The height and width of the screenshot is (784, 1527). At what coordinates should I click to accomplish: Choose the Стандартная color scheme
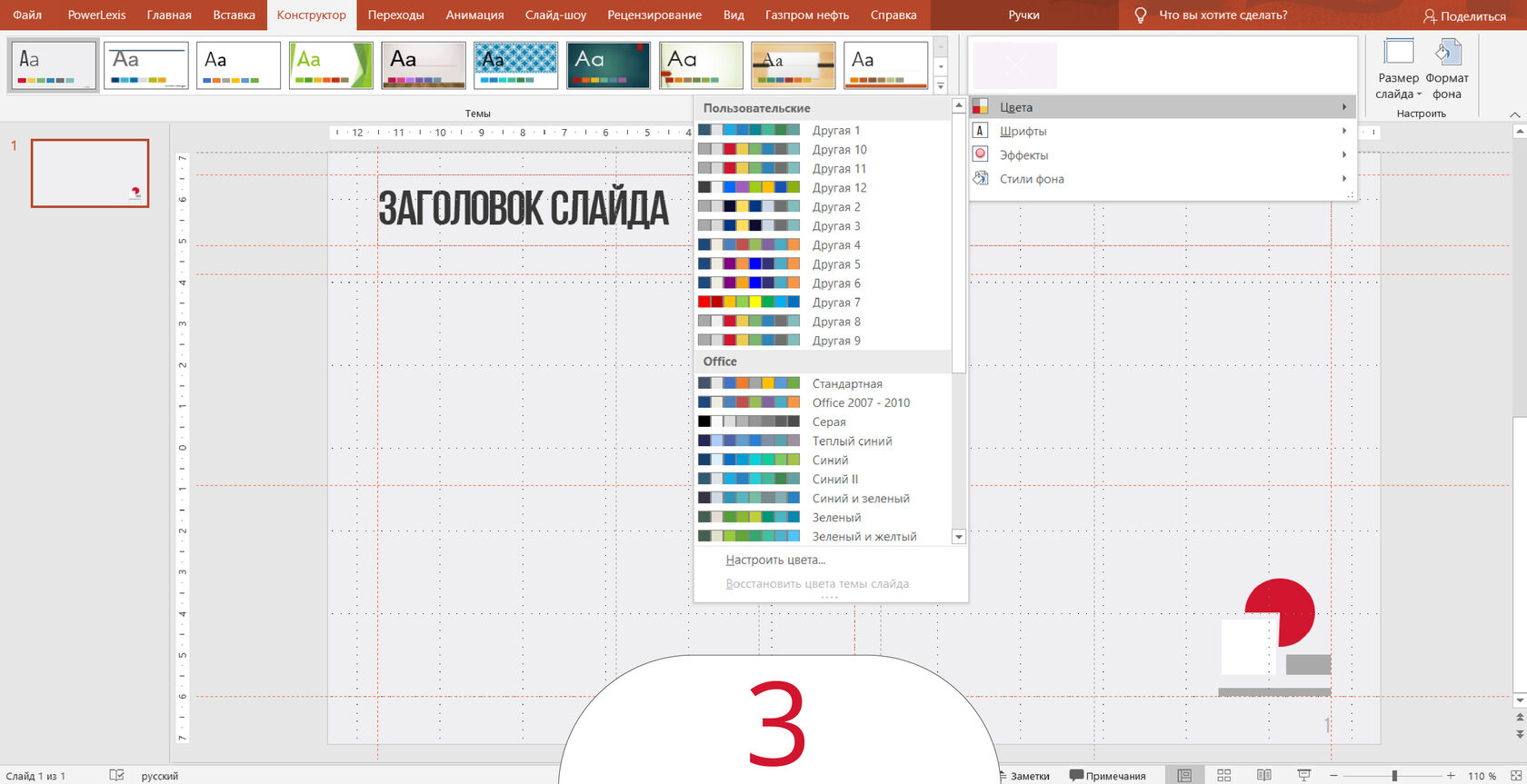tap(823, 383)
